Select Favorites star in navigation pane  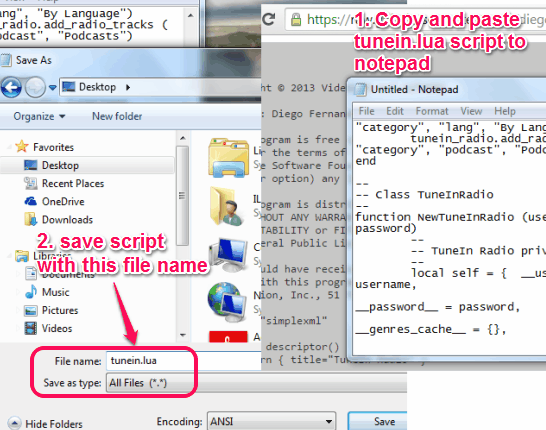pyautogui.click(x=22, y=147)
